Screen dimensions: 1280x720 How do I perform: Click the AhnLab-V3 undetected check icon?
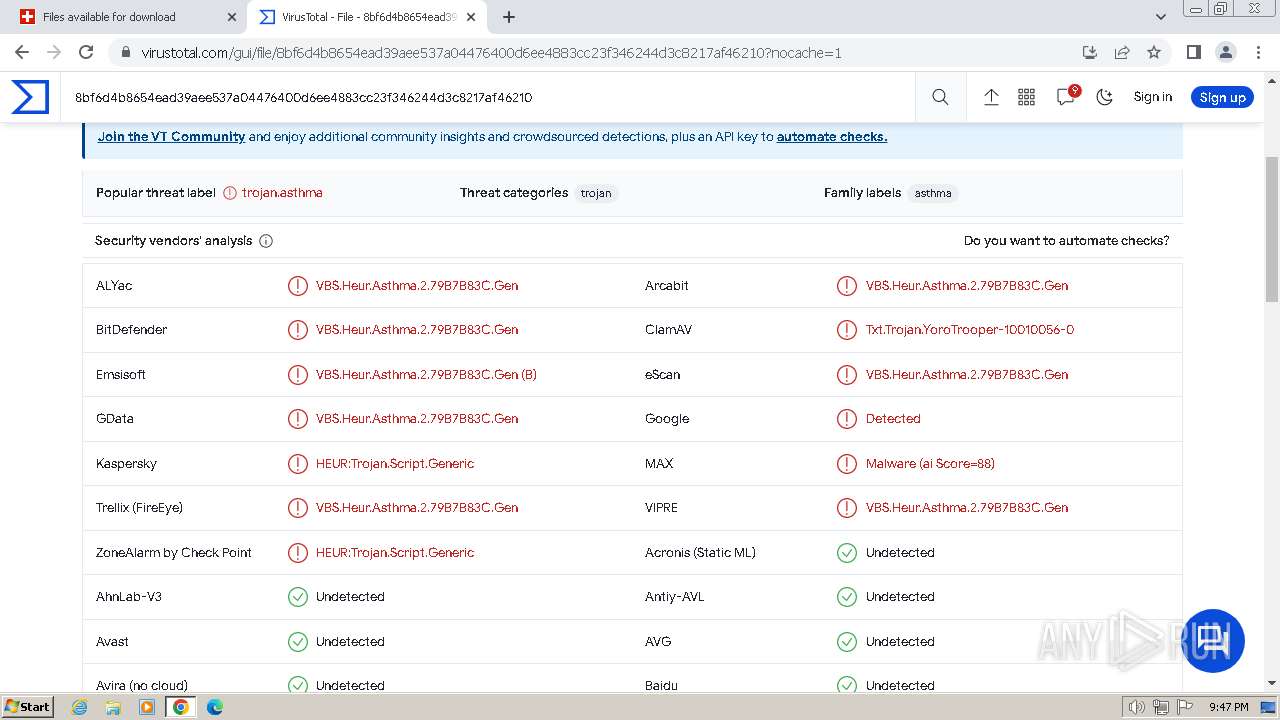pos(298,597)
